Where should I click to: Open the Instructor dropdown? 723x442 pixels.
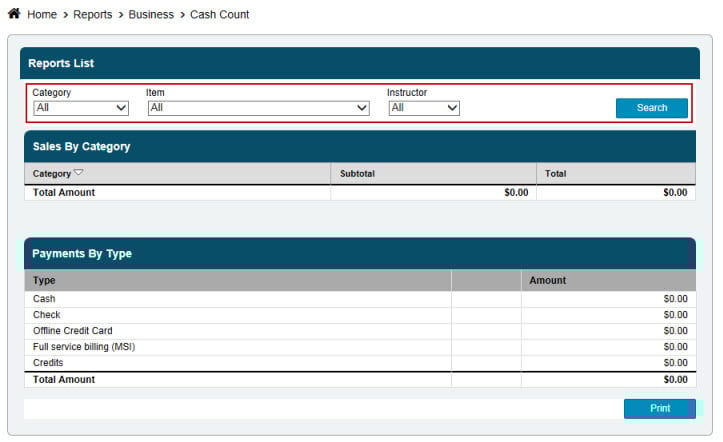[424, 108]
